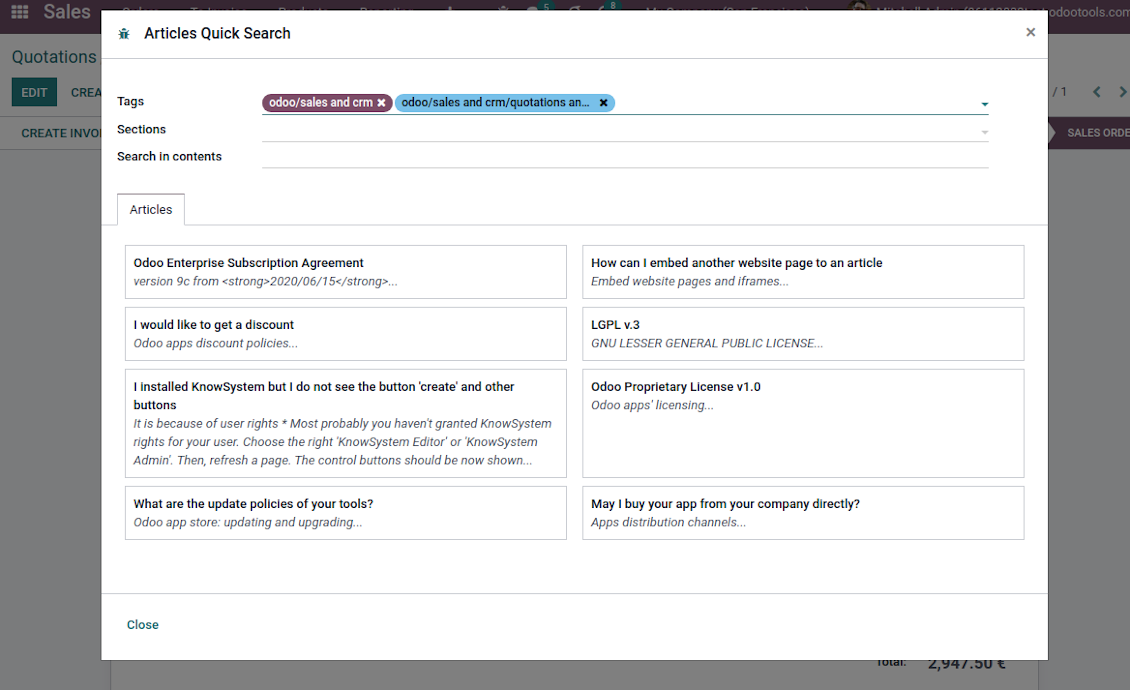Open the KnowSystem 'create' button article
This screenshot has height=690, width=1130.
click(346, 423)
